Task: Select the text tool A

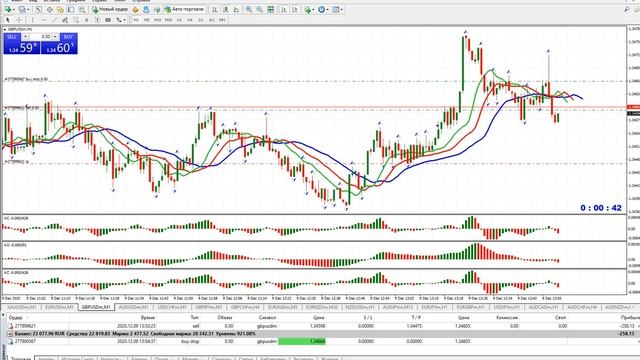Action: coord(86,20)
